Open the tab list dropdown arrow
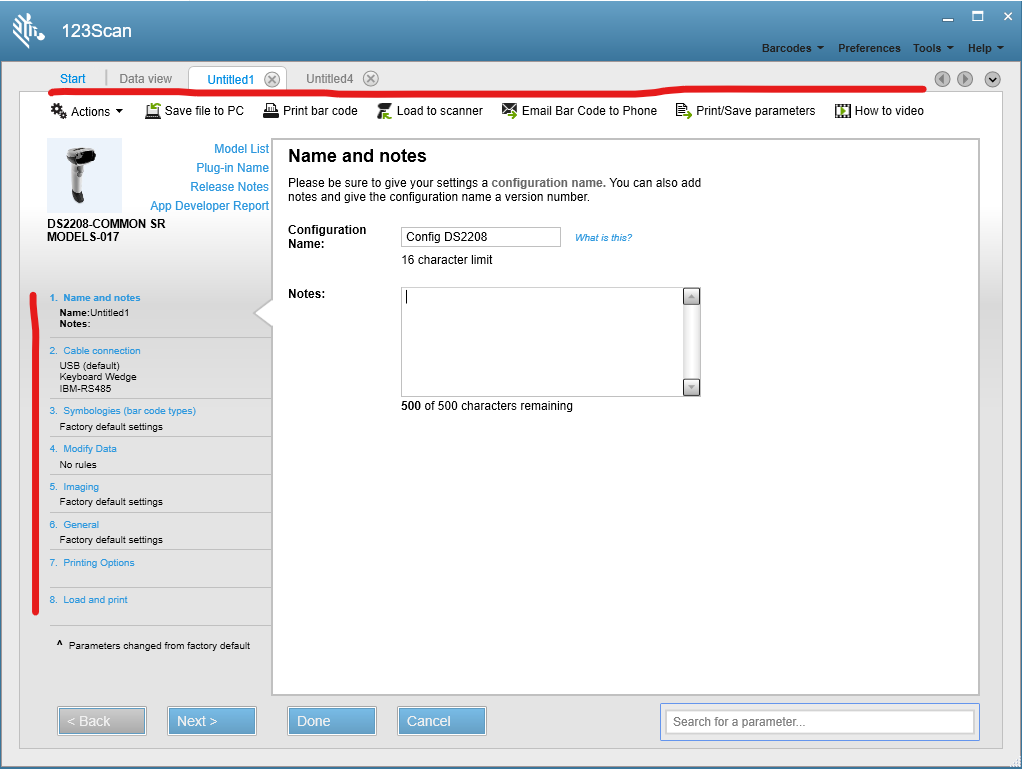 click(x=993, y=80)
